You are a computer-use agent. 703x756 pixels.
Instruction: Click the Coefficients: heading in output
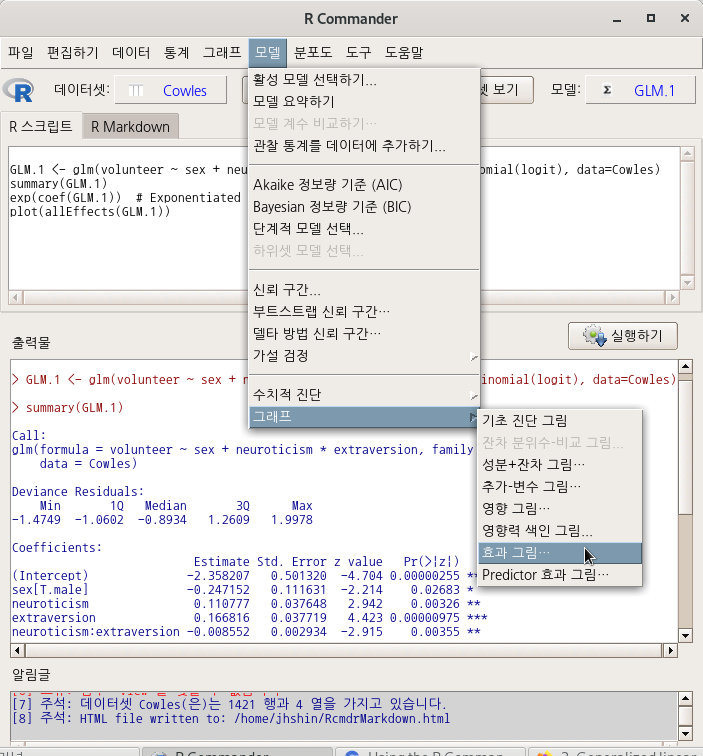(57, 548)
